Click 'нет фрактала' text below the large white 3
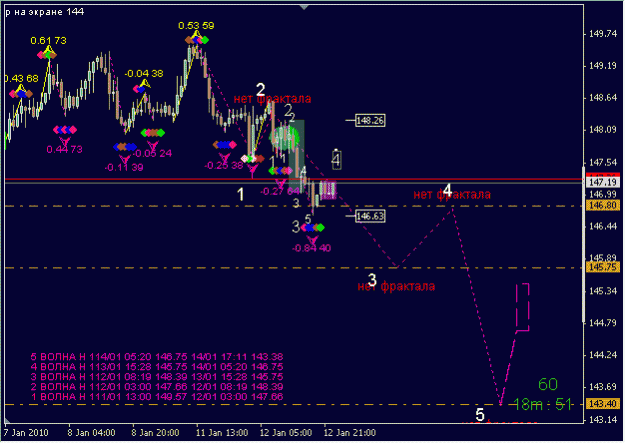This screenshot has width=625, height=443. click(396, 286)
